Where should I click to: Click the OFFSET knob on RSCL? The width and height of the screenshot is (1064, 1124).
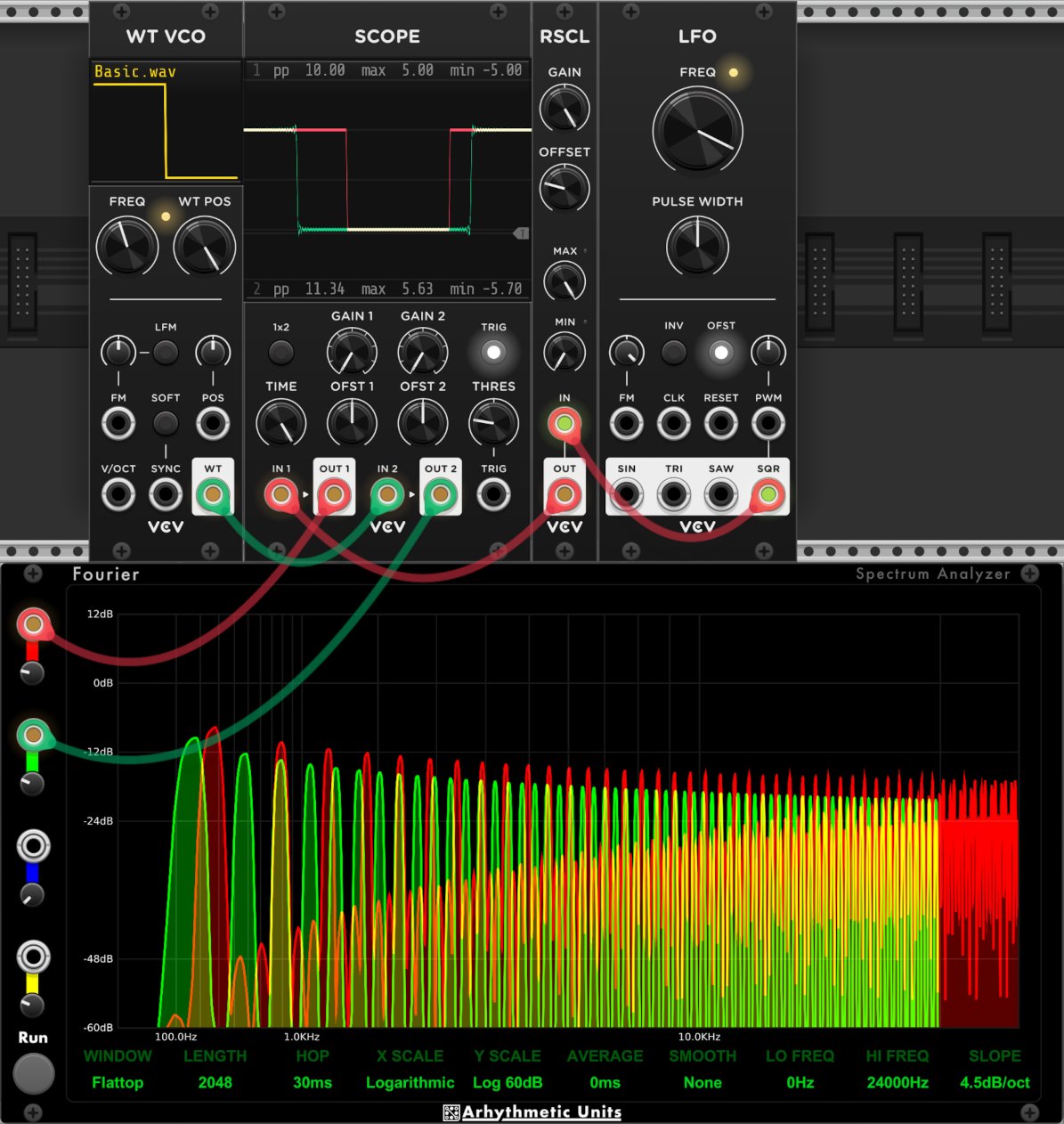(x=564, y=188)
